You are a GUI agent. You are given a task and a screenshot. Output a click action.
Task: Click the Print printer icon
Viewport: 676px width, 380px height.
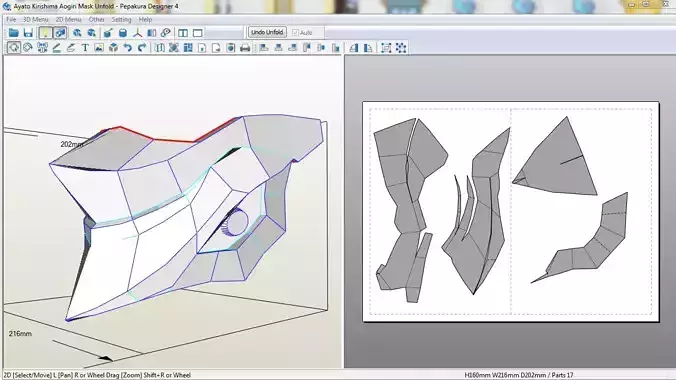coord(245,48)
